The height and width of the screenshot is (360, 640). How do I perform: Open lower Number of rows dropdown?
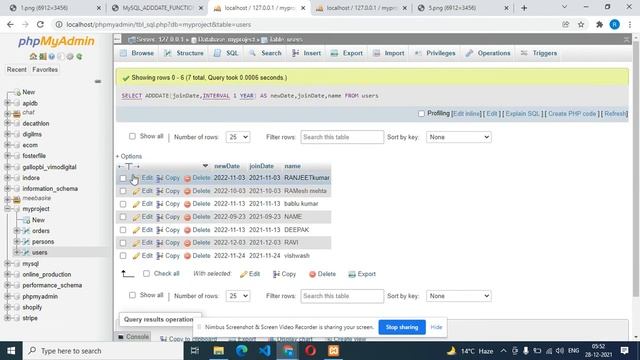tap(238, 296)
